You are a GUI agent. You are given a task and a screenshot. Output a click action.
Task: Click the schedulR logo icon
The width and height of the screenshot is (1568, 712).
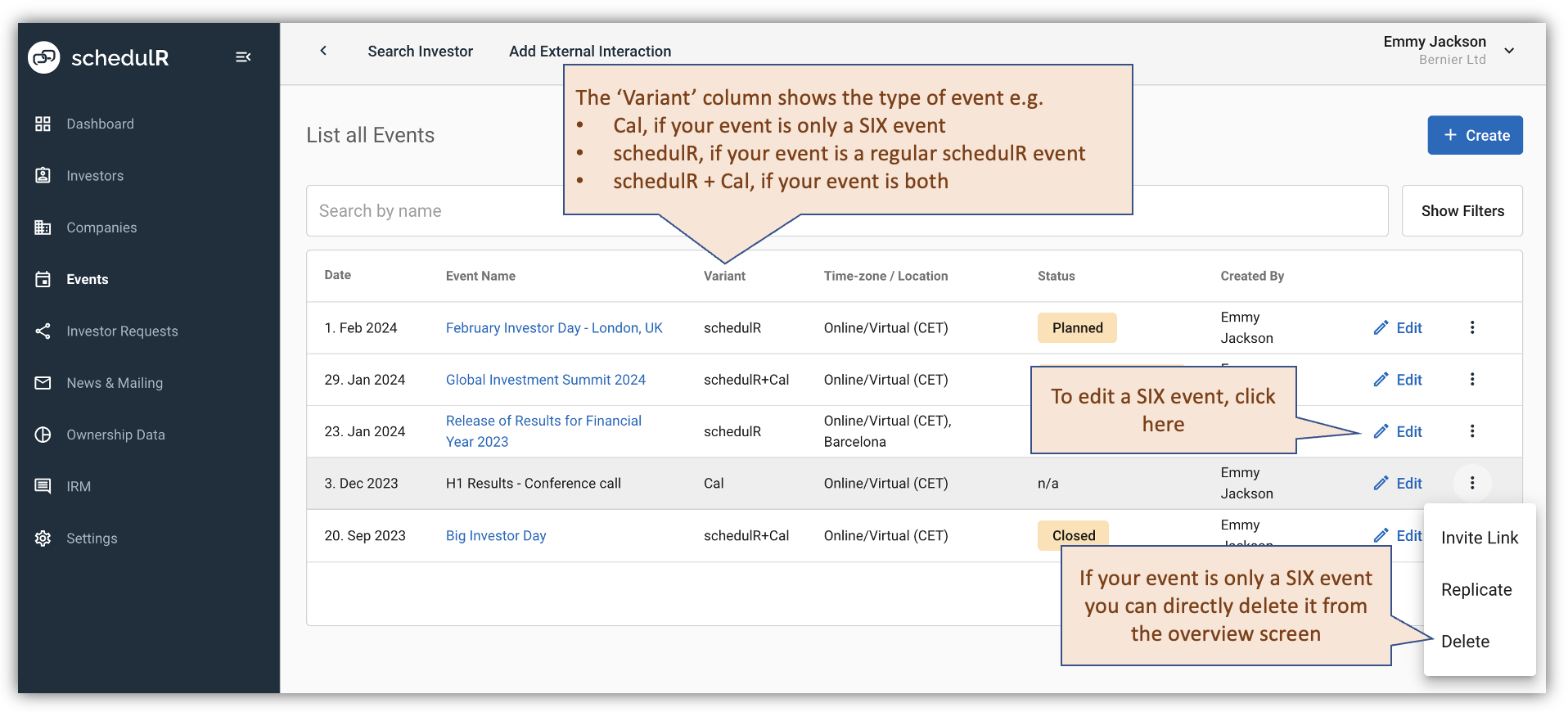coord(44,57)
